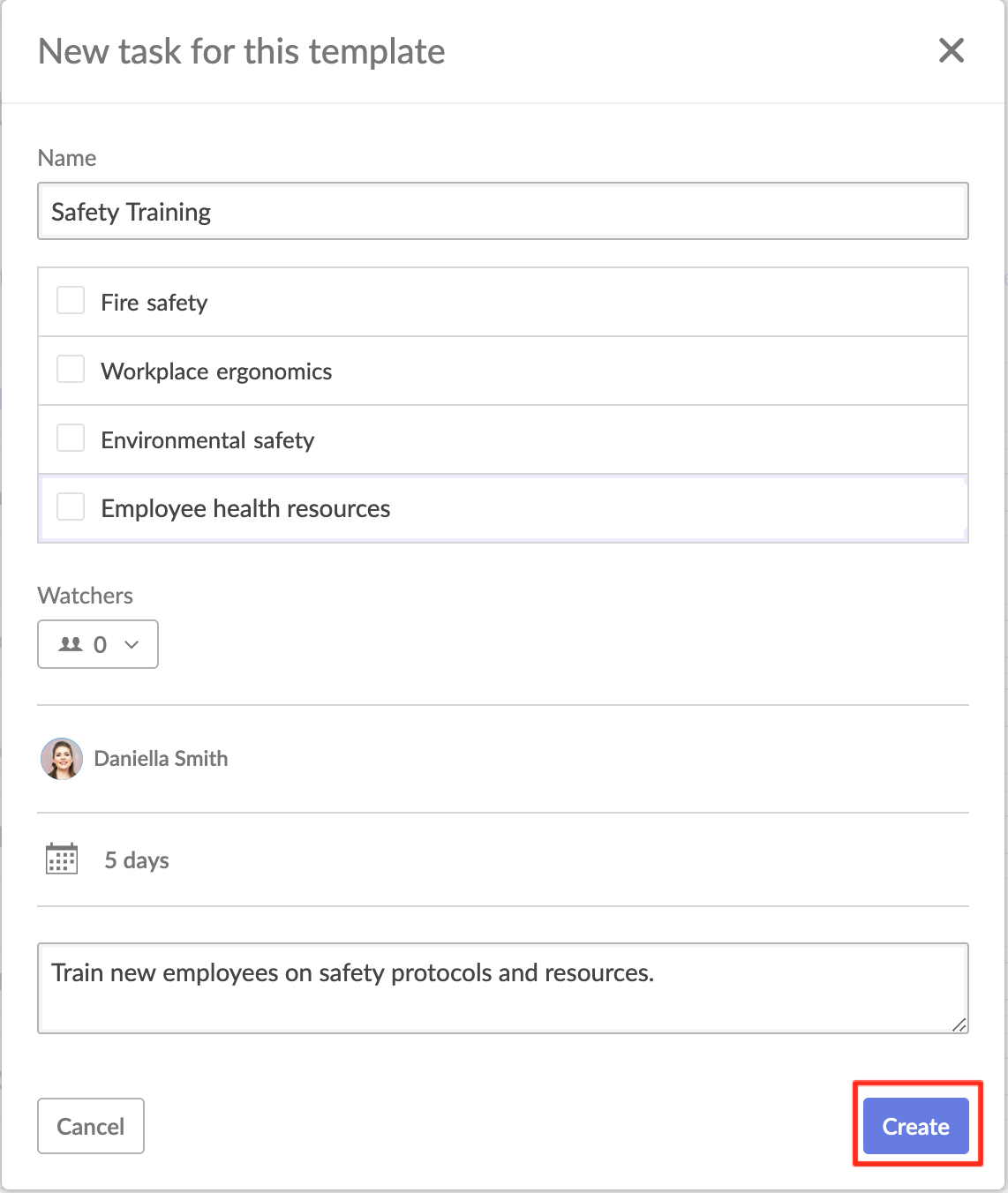The image size is (1008, 1193).
Task: Check the Employee health resources checkbox
Action: (x=70, y=506)
